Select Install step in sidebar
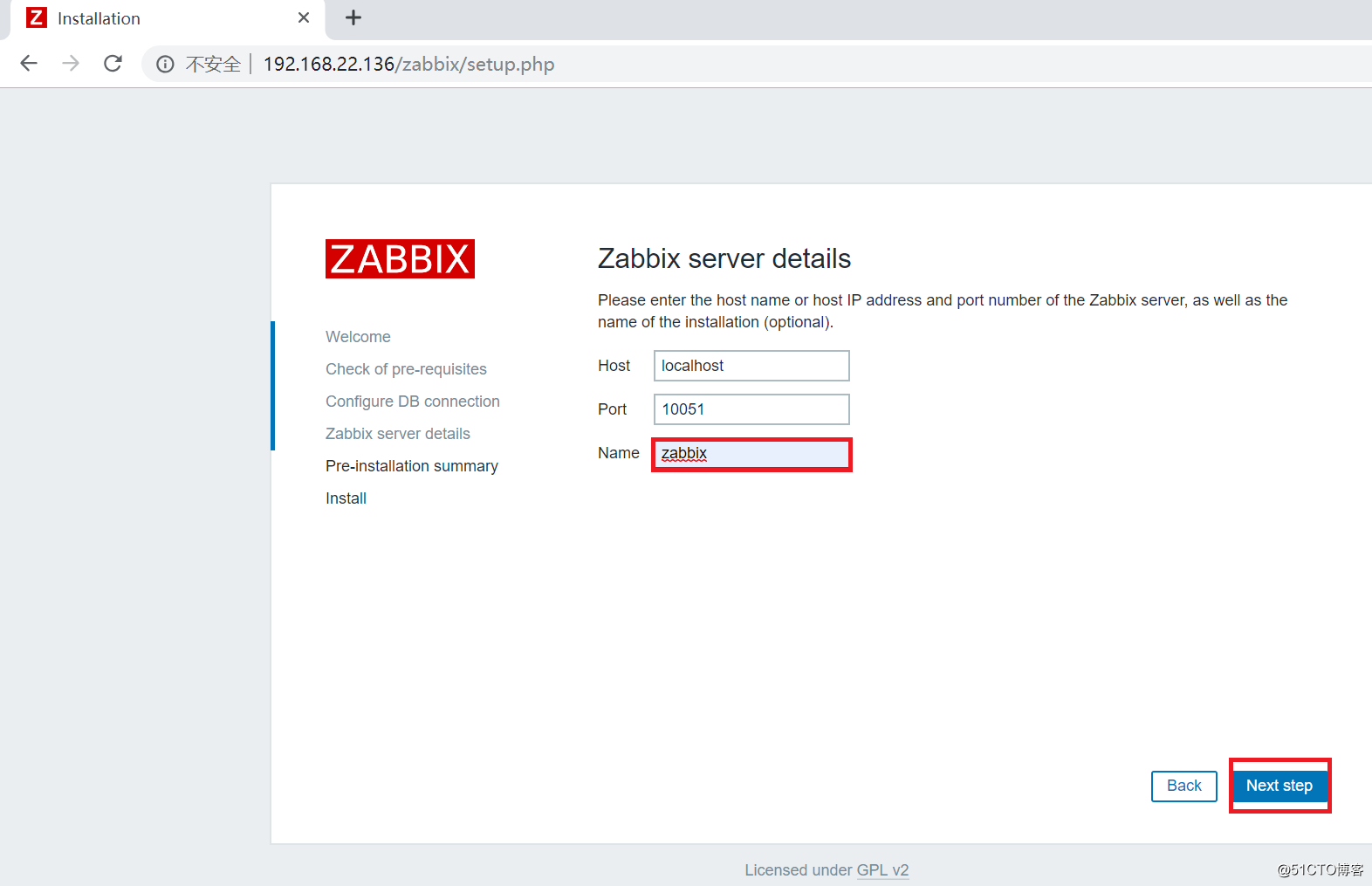The width and height of the screenshot is (1372, 886). (x=346, y=498)
